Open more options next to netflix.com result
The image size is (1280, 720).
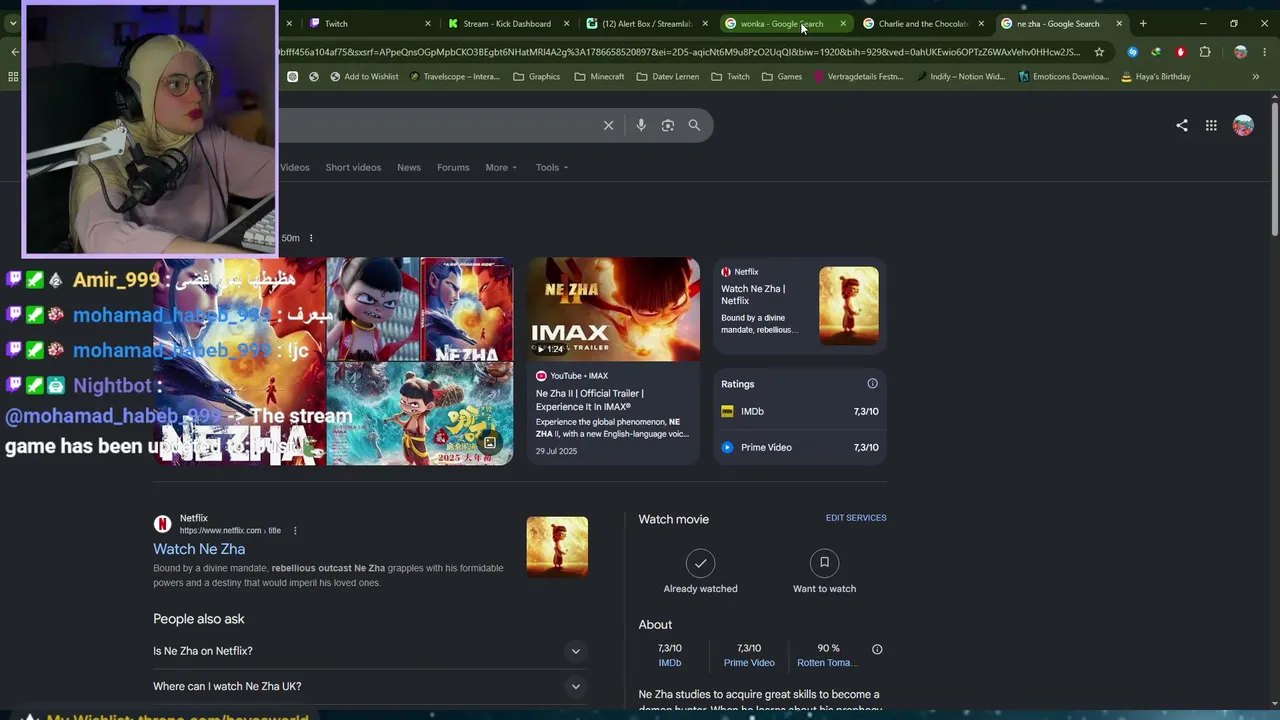[x=295, y=531]
